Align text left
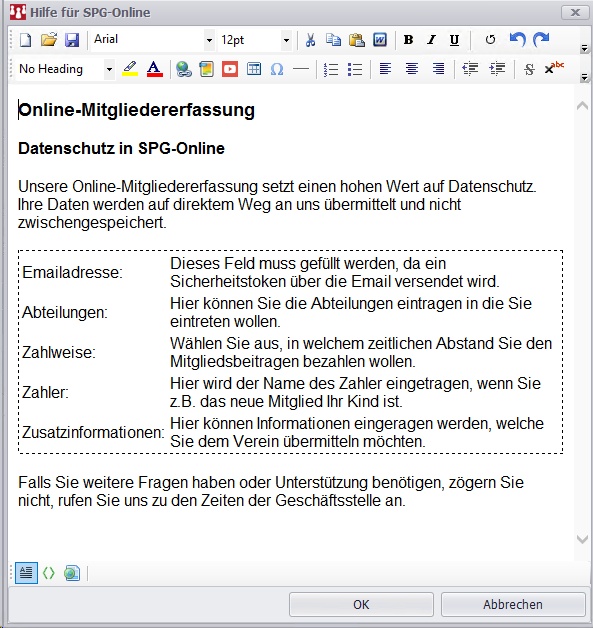The height and width of the screenshot is (628, 593). tap(385, 69)
